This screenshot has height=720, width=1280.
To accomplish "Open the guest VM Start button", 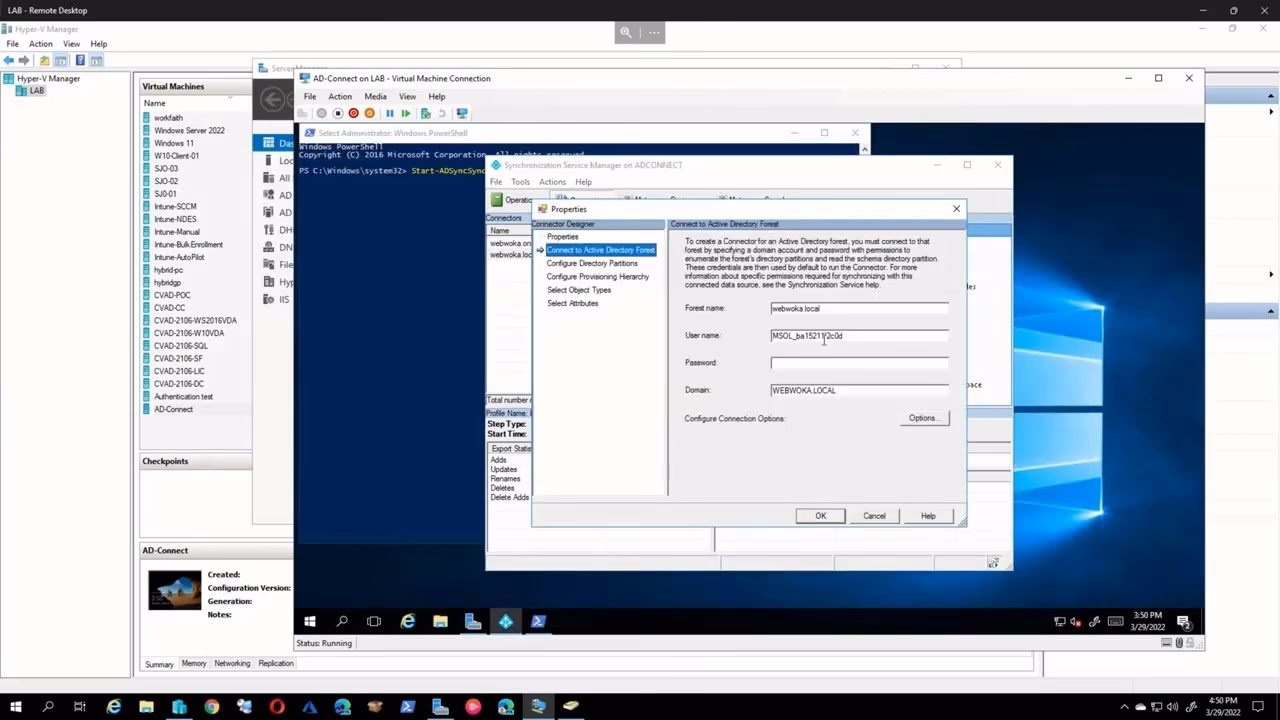I will (x=310, y=621).
